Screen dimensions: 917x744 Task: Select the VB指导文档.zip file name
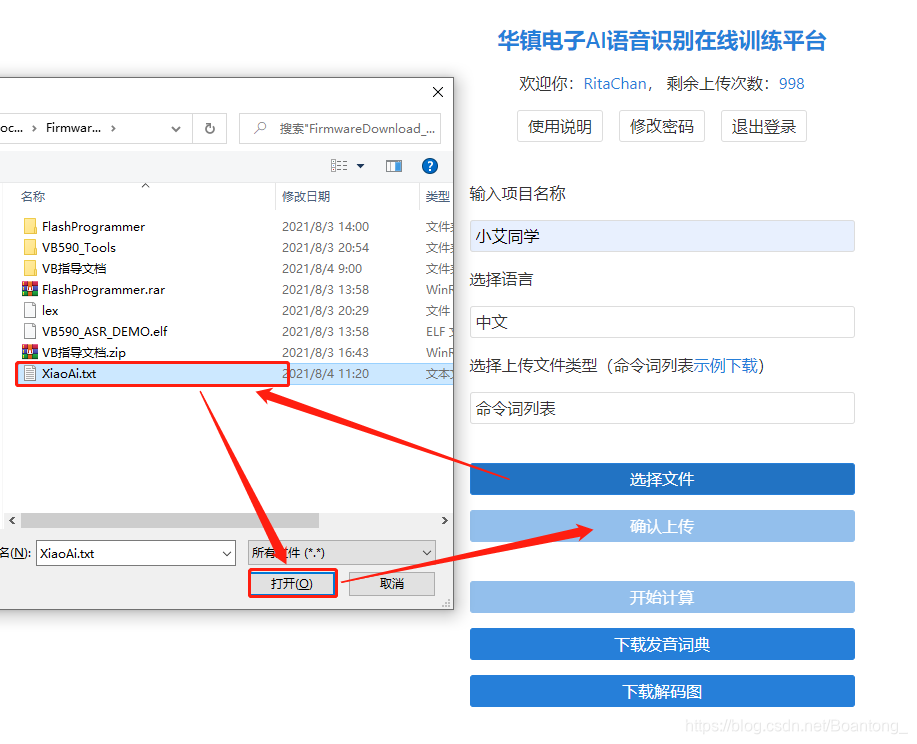[84, 353]
